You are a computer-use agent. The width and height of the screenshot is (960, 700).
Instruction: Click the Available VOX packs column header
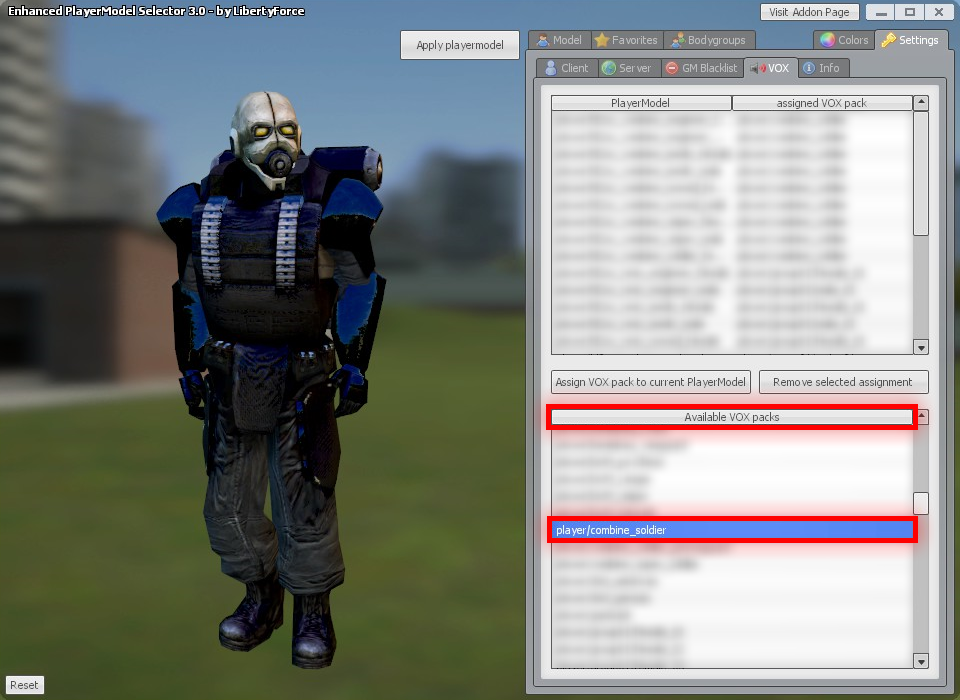click(732, 417)
